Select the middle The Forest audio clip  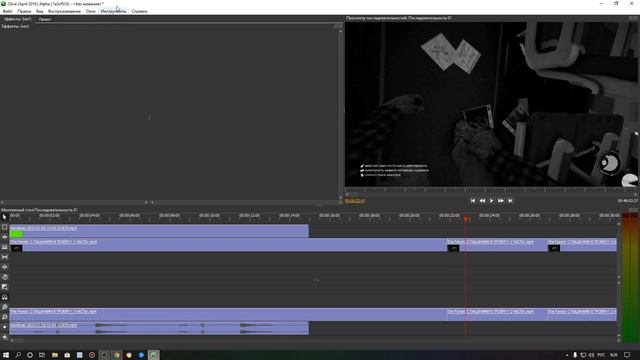click(x=496, y=315)
